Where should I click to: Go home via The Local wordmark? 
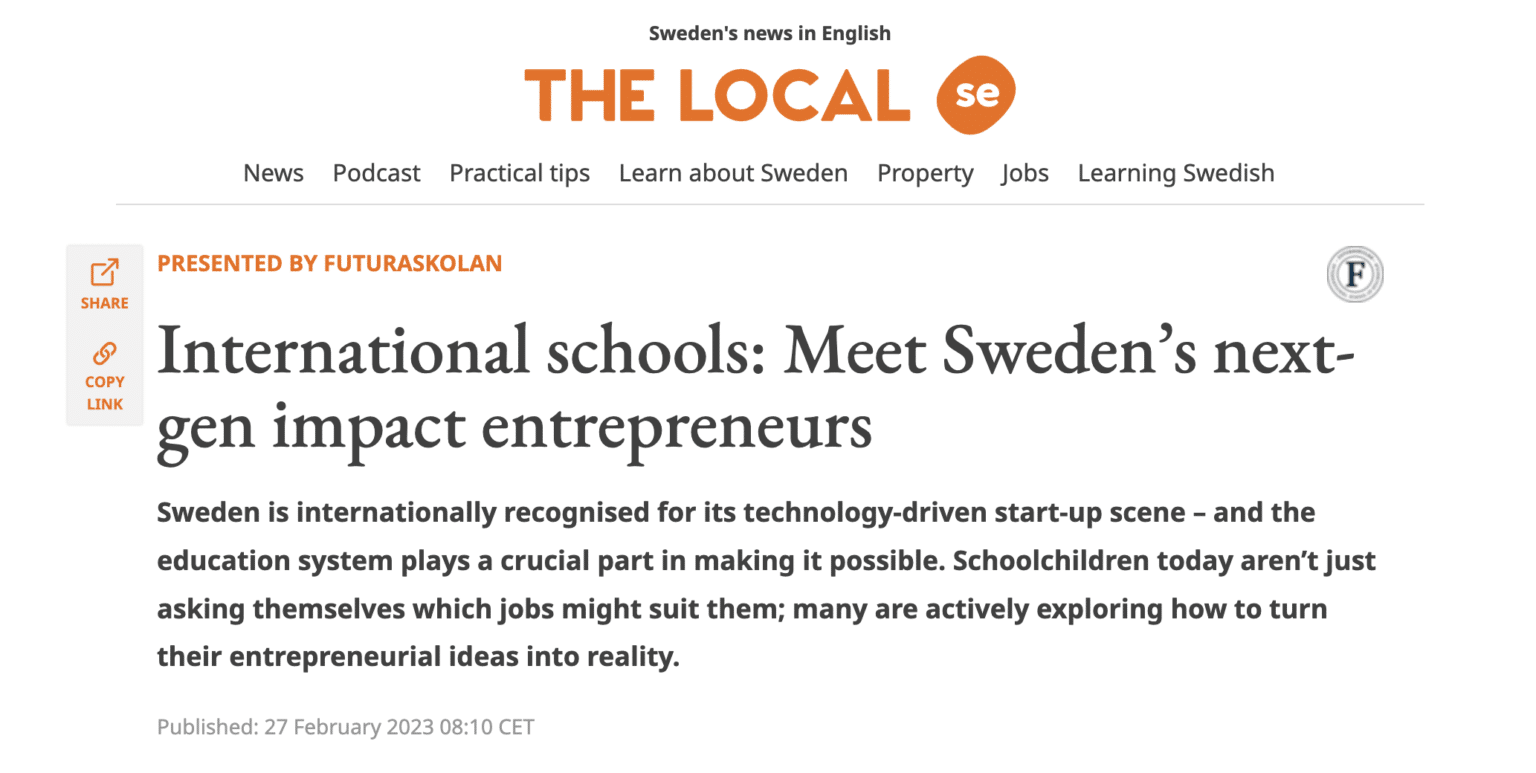(717, 96)
